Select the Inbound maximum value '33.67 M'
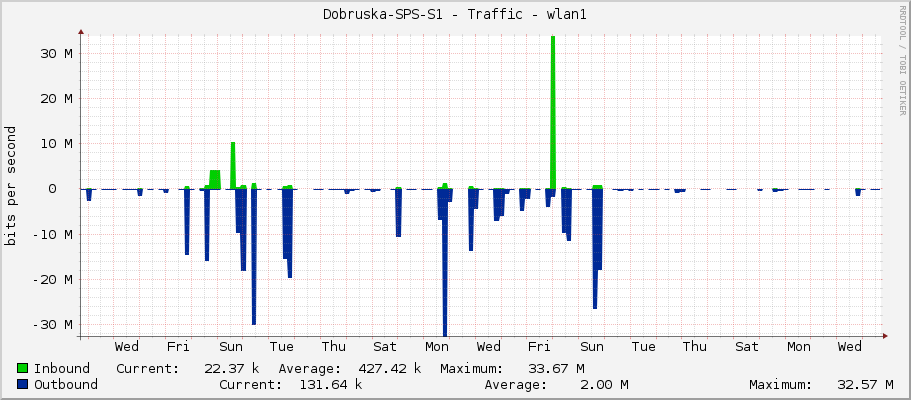Image resolution: width=911 pixels, height=400 pixels. click(556, 369)
